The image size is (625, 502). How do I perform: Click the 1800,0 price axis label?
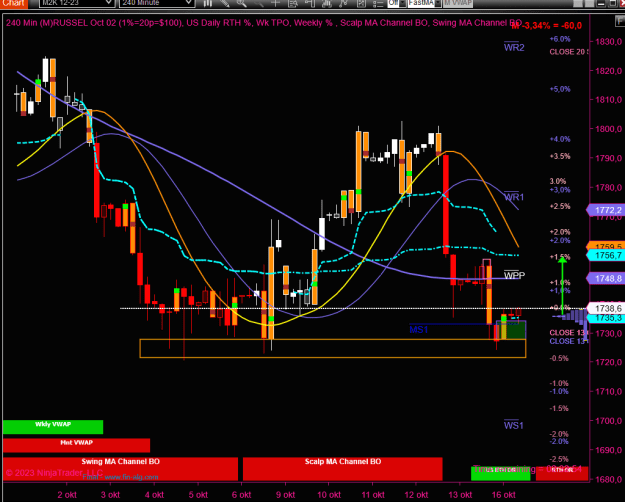tap(608, 129)
